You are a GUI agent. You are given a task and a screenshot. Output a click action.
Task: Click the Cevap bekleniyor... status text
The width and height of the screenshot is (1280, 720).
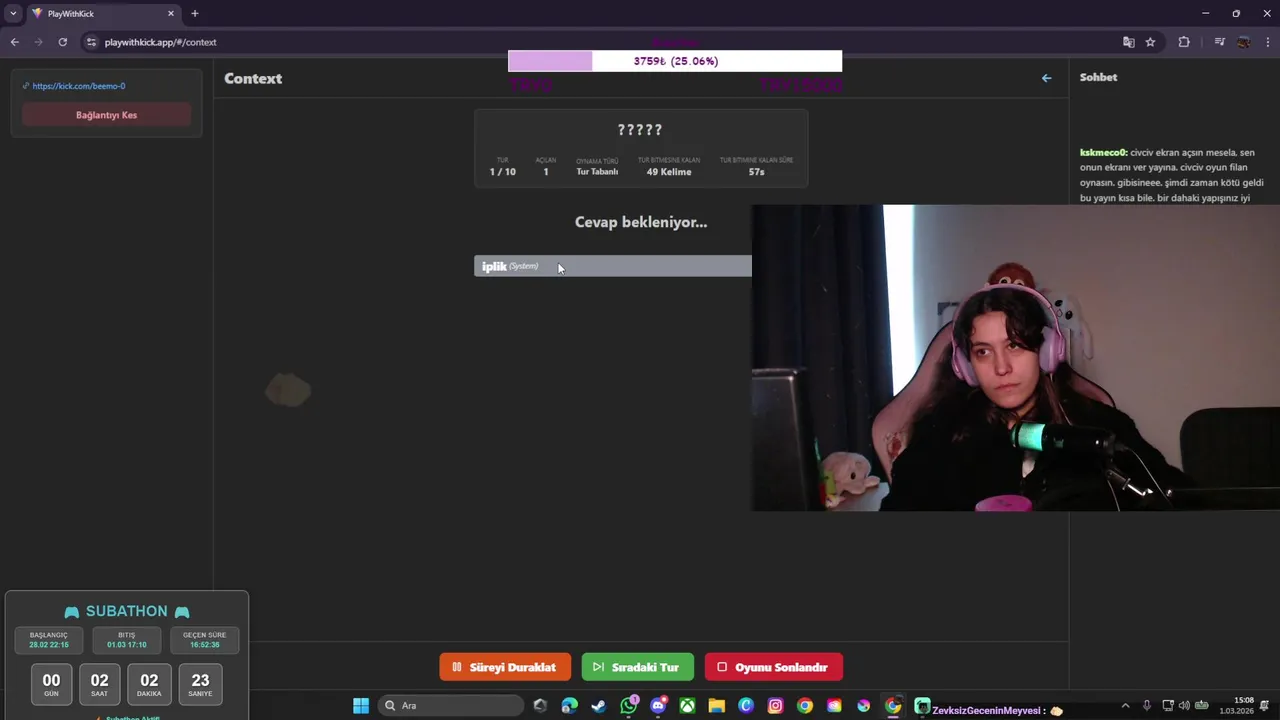641,222
